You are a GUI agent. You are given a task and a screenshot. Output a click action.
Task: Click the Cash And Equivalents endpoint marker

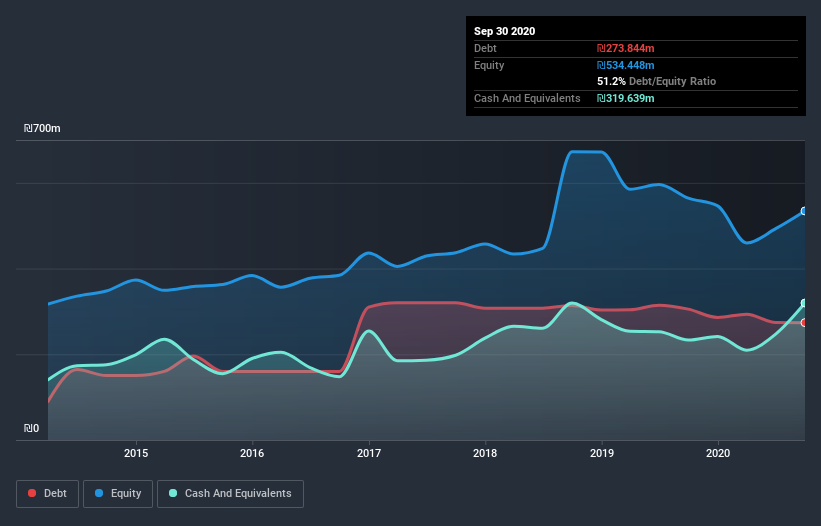pyautogui.click(x=804, y=303)
